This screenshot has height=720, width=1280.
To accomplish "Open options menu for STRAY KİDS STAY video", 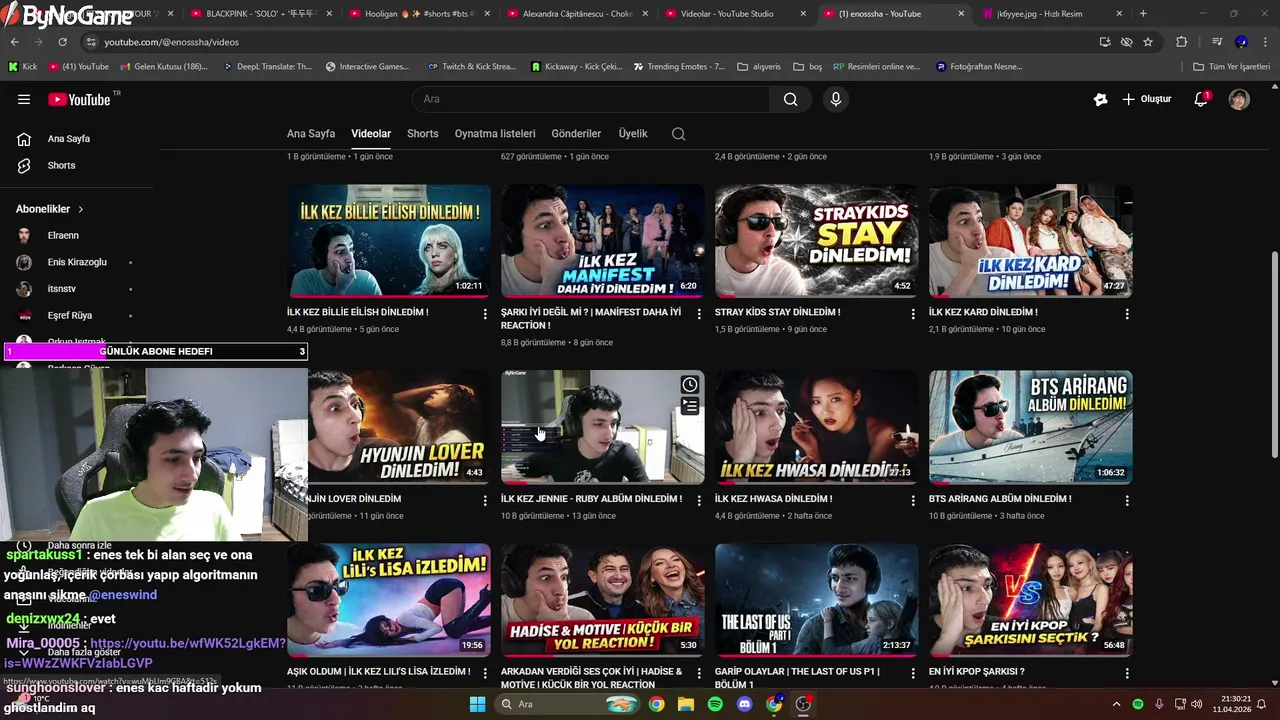I will [913, 313].
